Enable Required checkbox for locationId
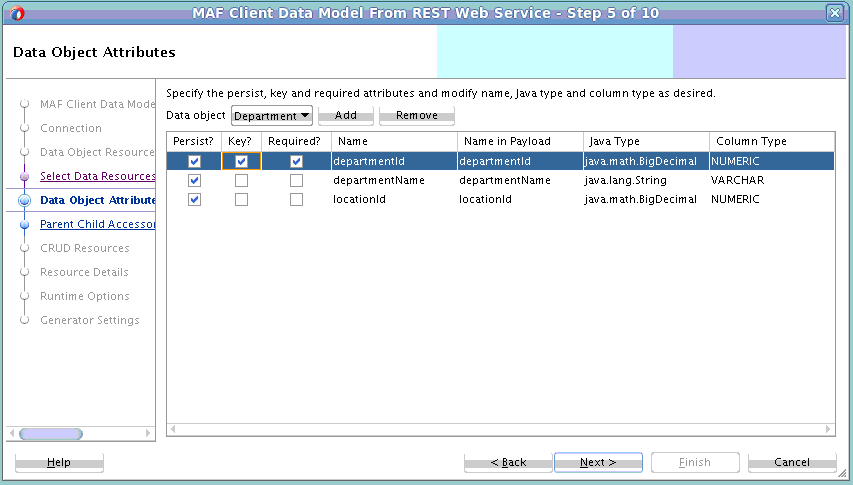The height and width of the screenshot is (485, 853). (x=296, y=200)
